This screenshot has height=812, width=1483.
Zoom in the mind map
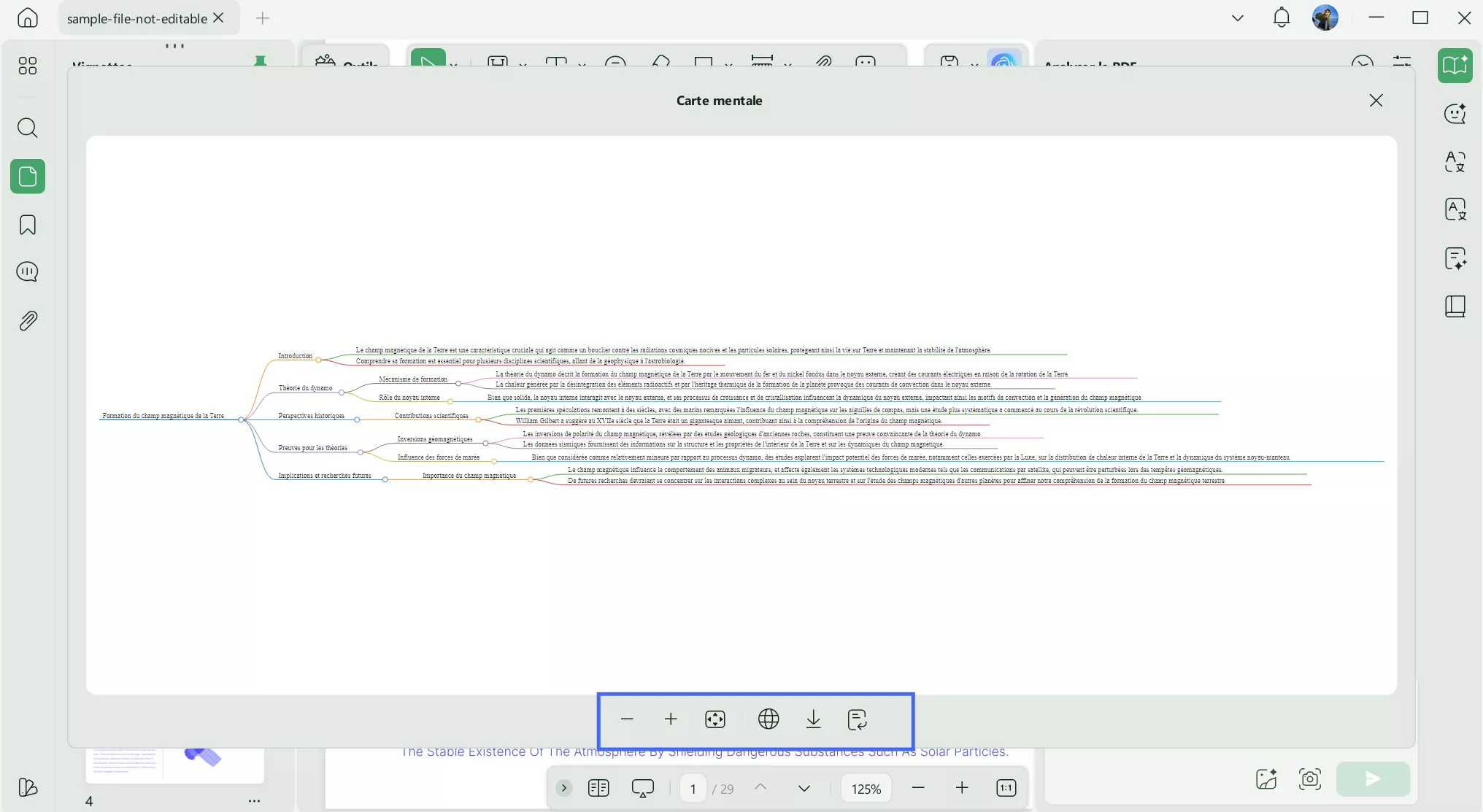tap(671, 719)
